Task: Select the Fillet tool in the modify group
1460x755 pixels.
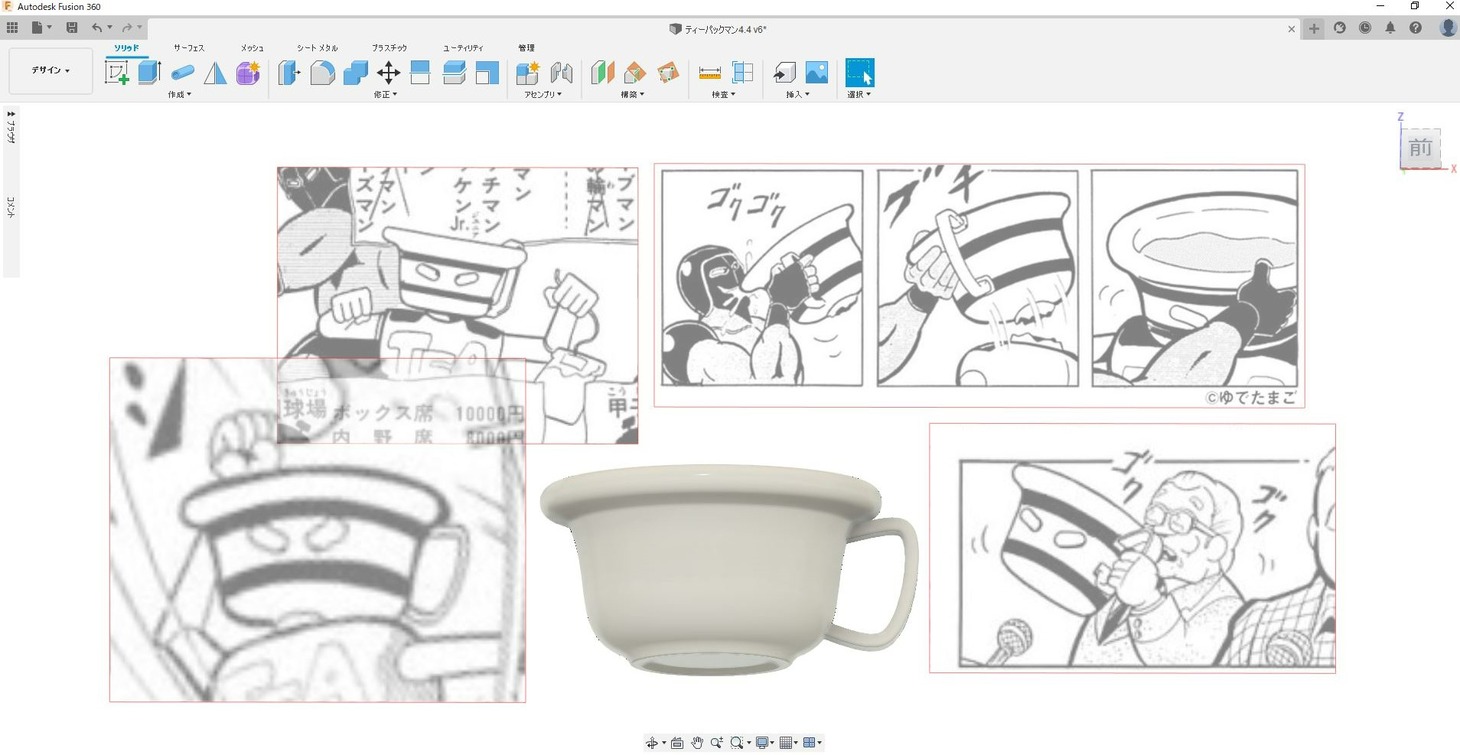Action: click(x=322, y=73)
